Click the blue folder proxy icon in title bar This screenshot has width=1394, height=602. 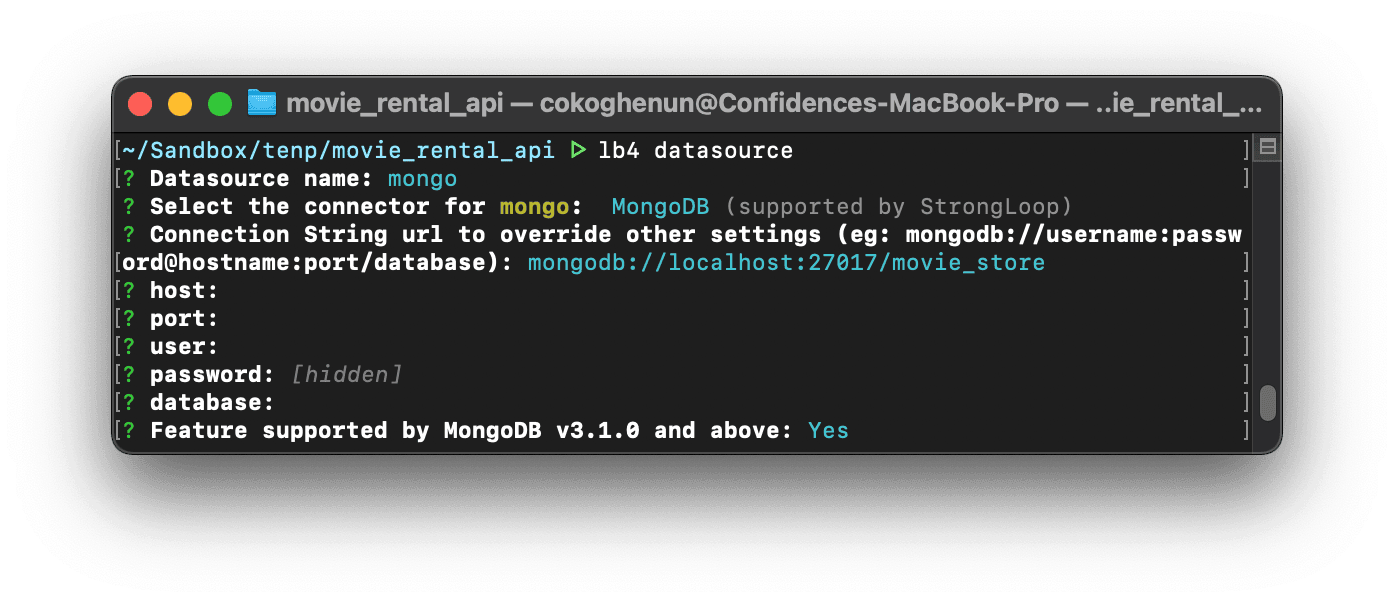(262, 103)
